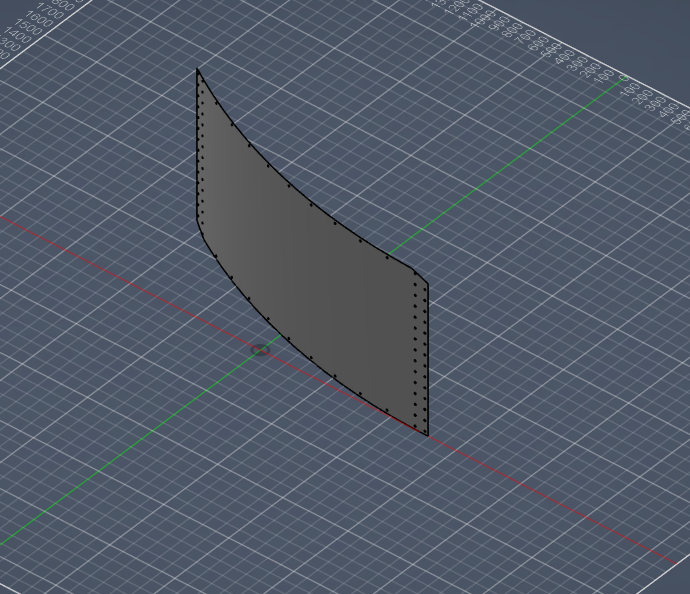Image resolution: width=690 pixels, height=594 pixels.
Task: Click the "600" grid ruler label
Action: (537, 44)
